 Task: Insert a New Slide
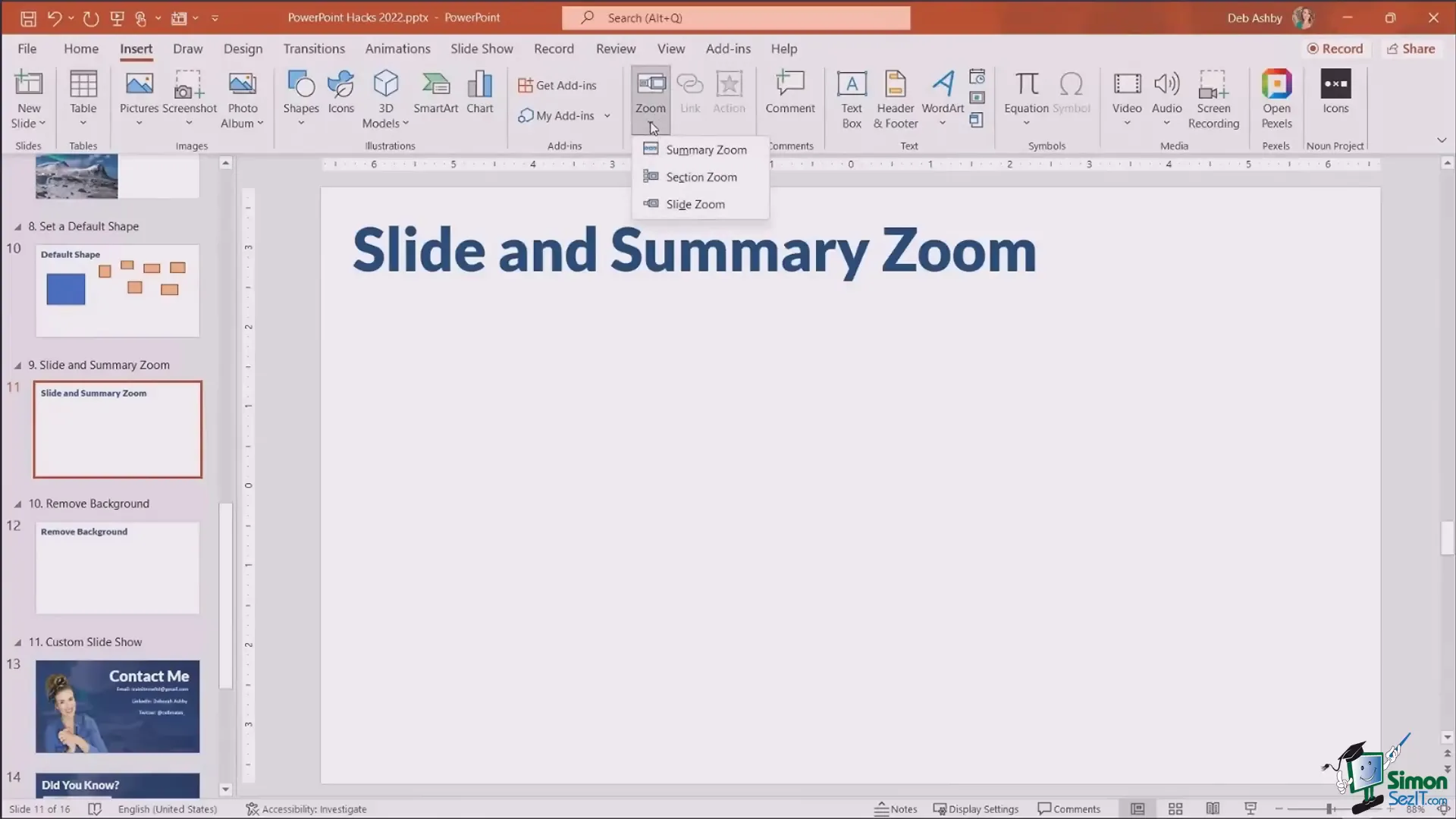29,100
